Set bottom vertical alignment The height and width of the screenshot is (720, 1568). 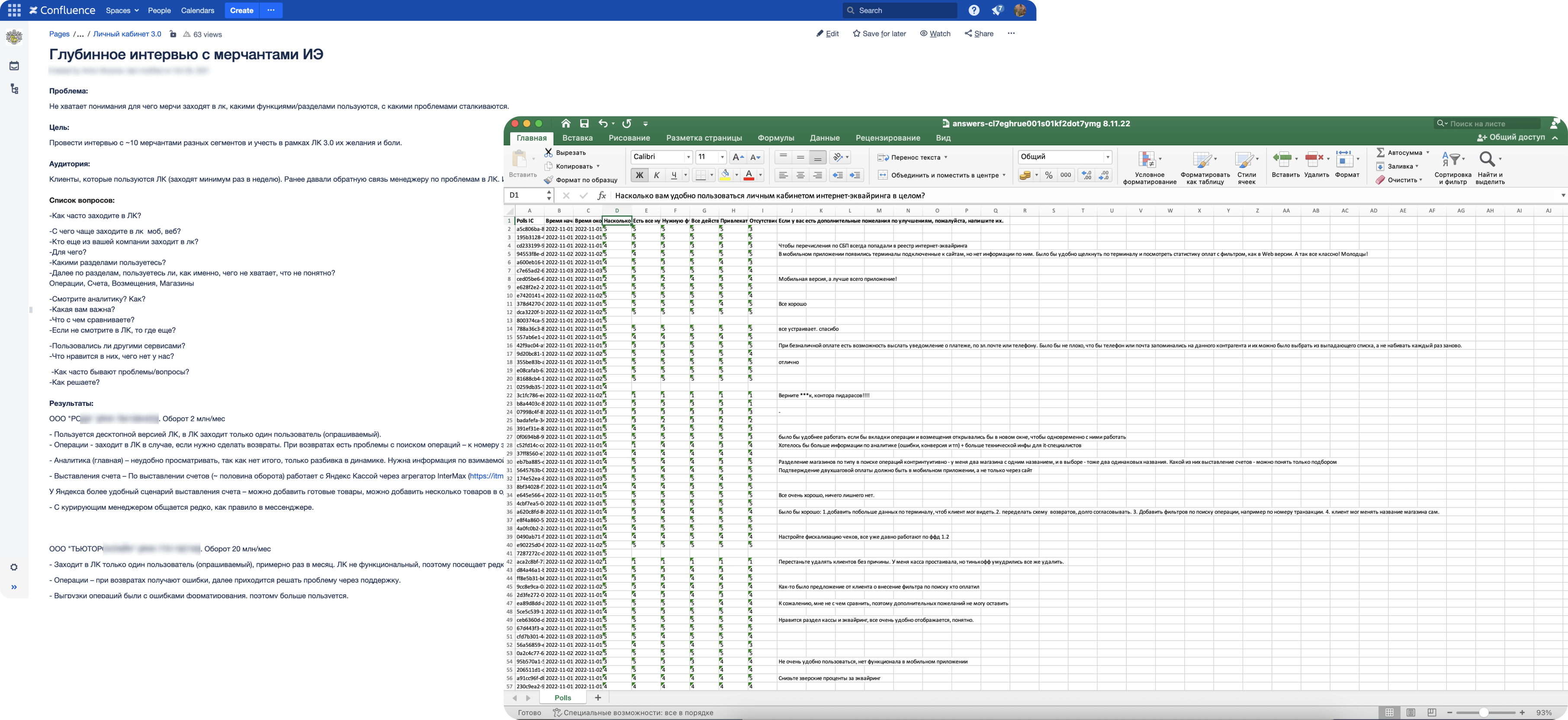pos(817,157)
